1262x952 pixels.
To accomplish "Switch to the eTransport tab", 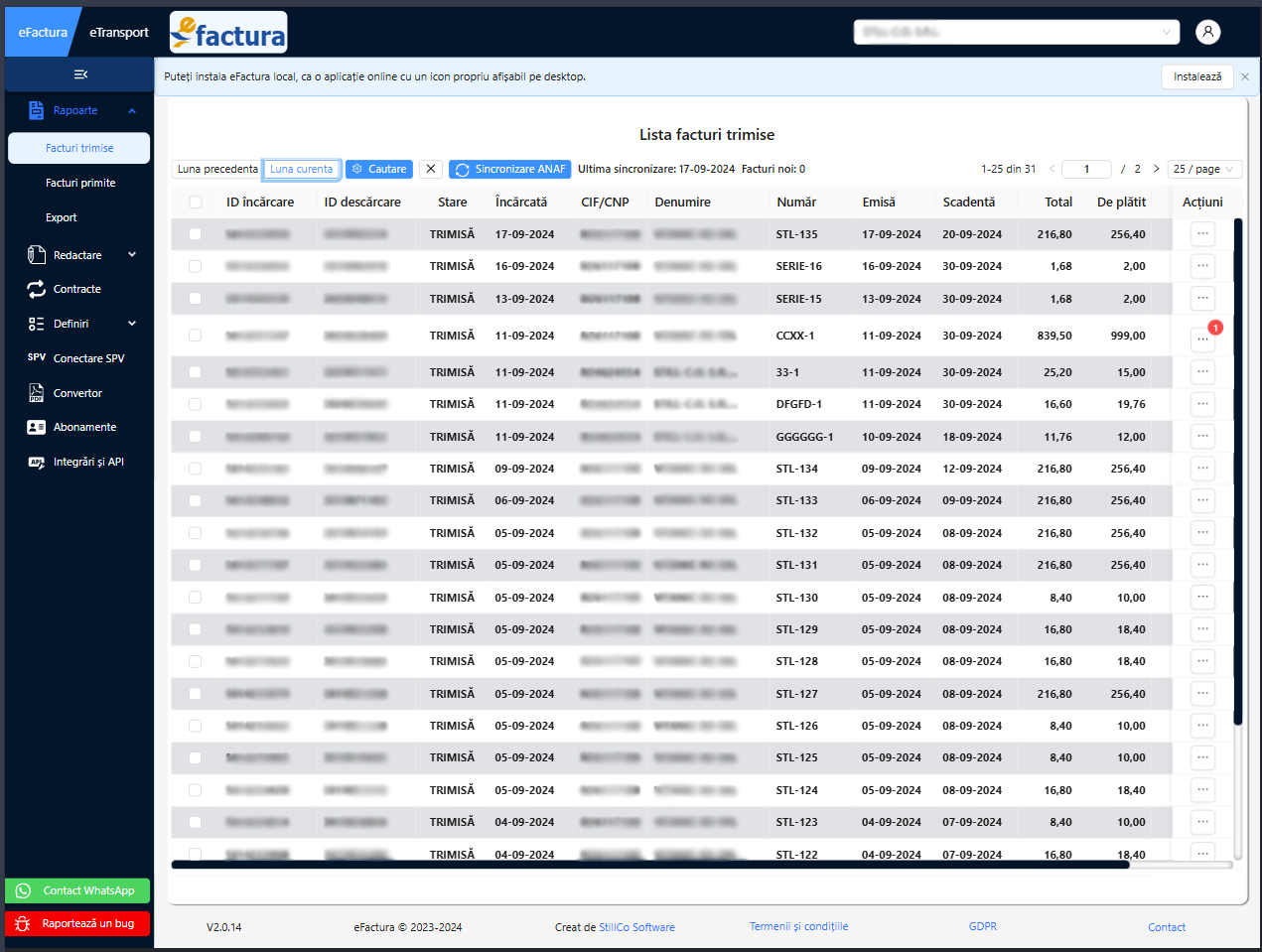I will (118, 32).
